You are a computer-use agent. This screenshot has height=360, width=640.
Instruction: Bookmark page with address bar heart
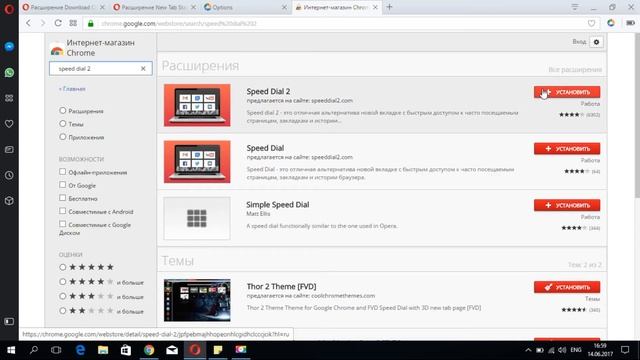tap(591, 23)
